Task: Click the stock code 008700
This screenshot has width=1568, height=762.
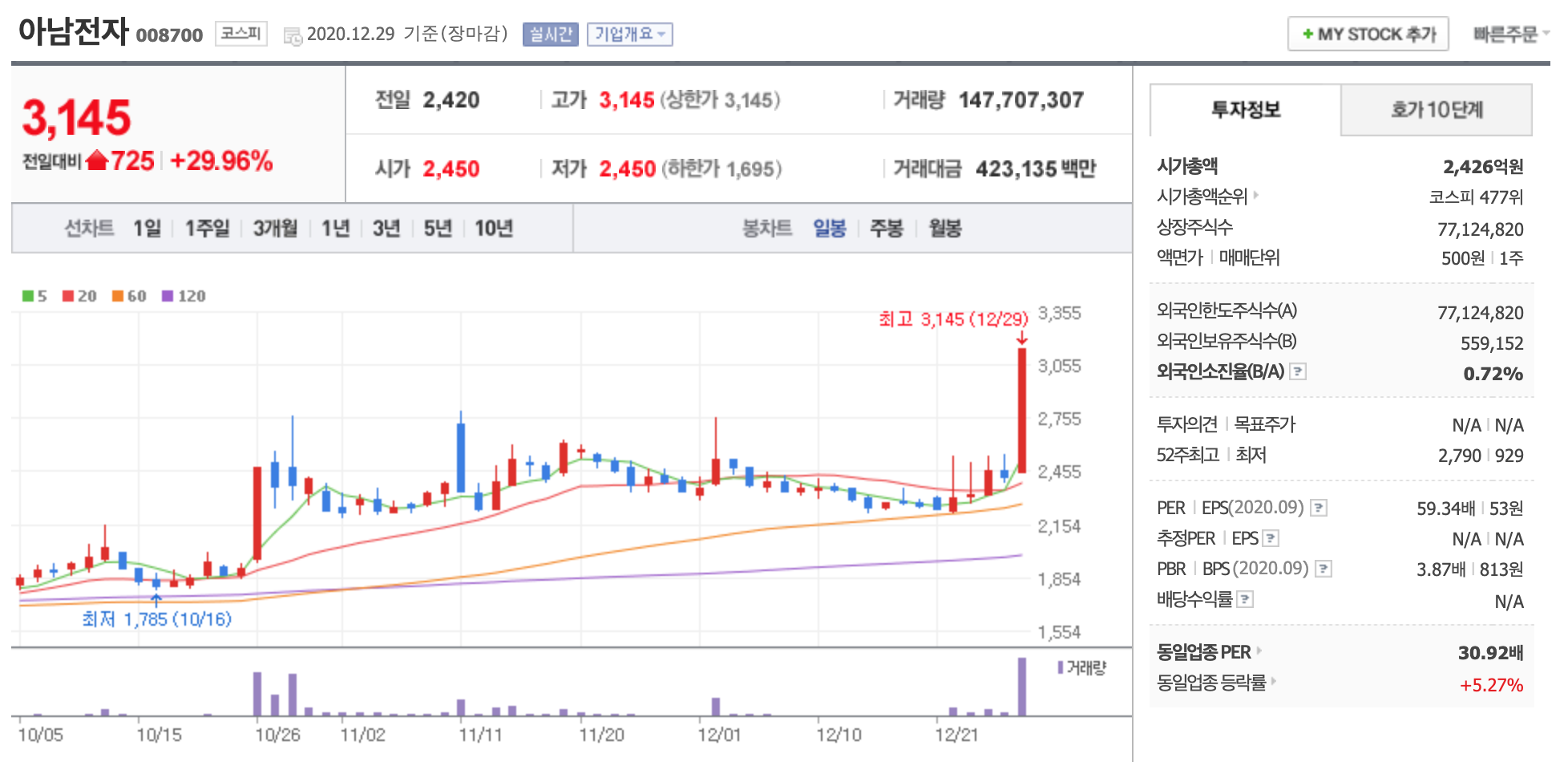Action: [169, 35]
